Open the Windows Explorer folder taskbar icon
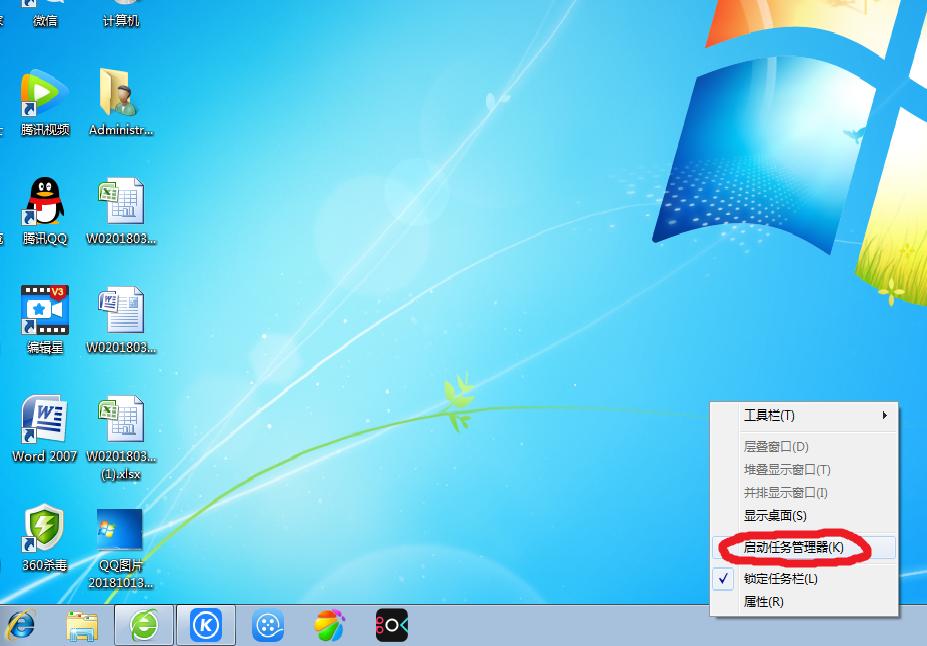 [x=82, y=626]
